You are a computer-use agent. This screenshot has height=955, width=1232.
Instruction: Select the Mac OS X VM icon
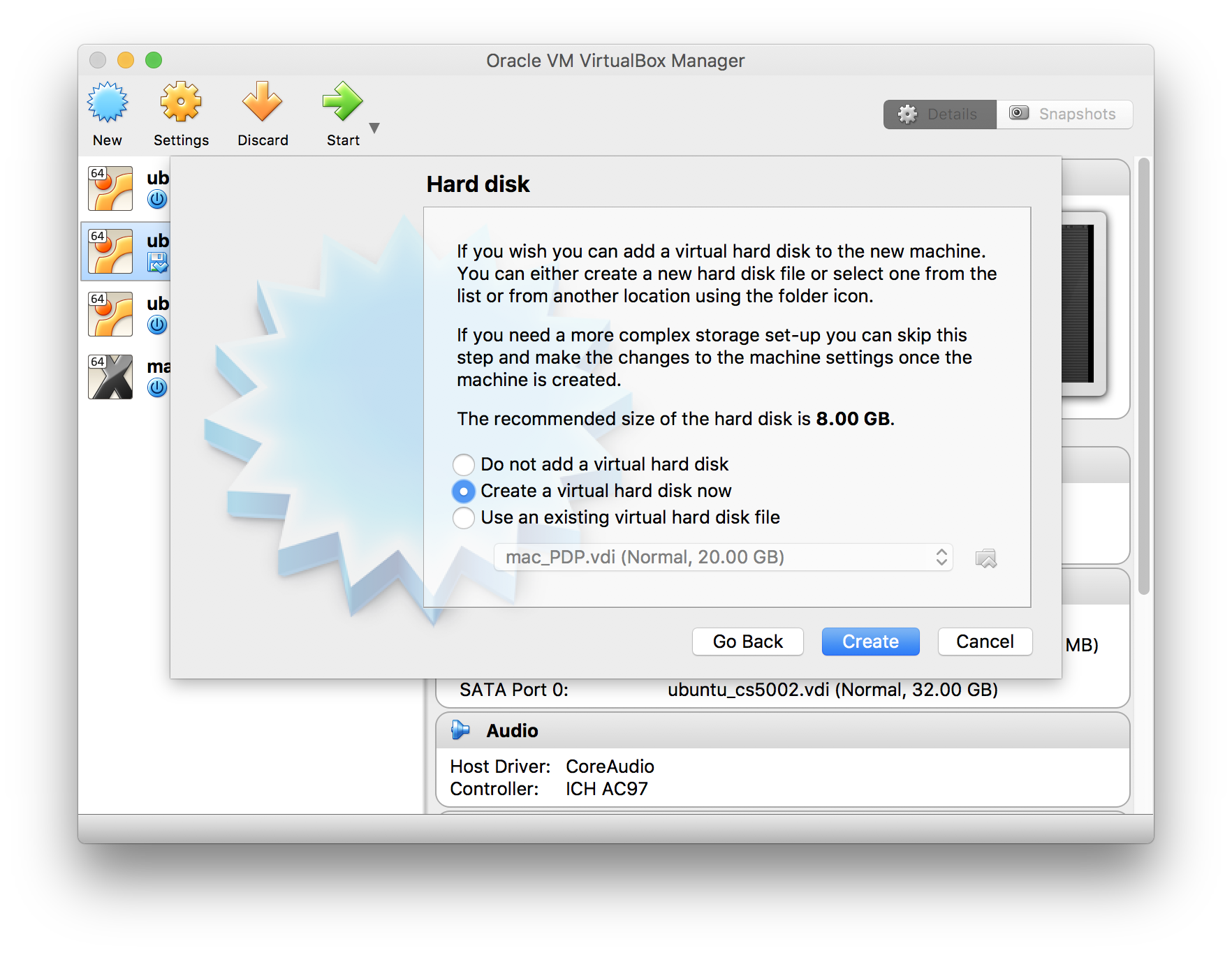point(110,377)
